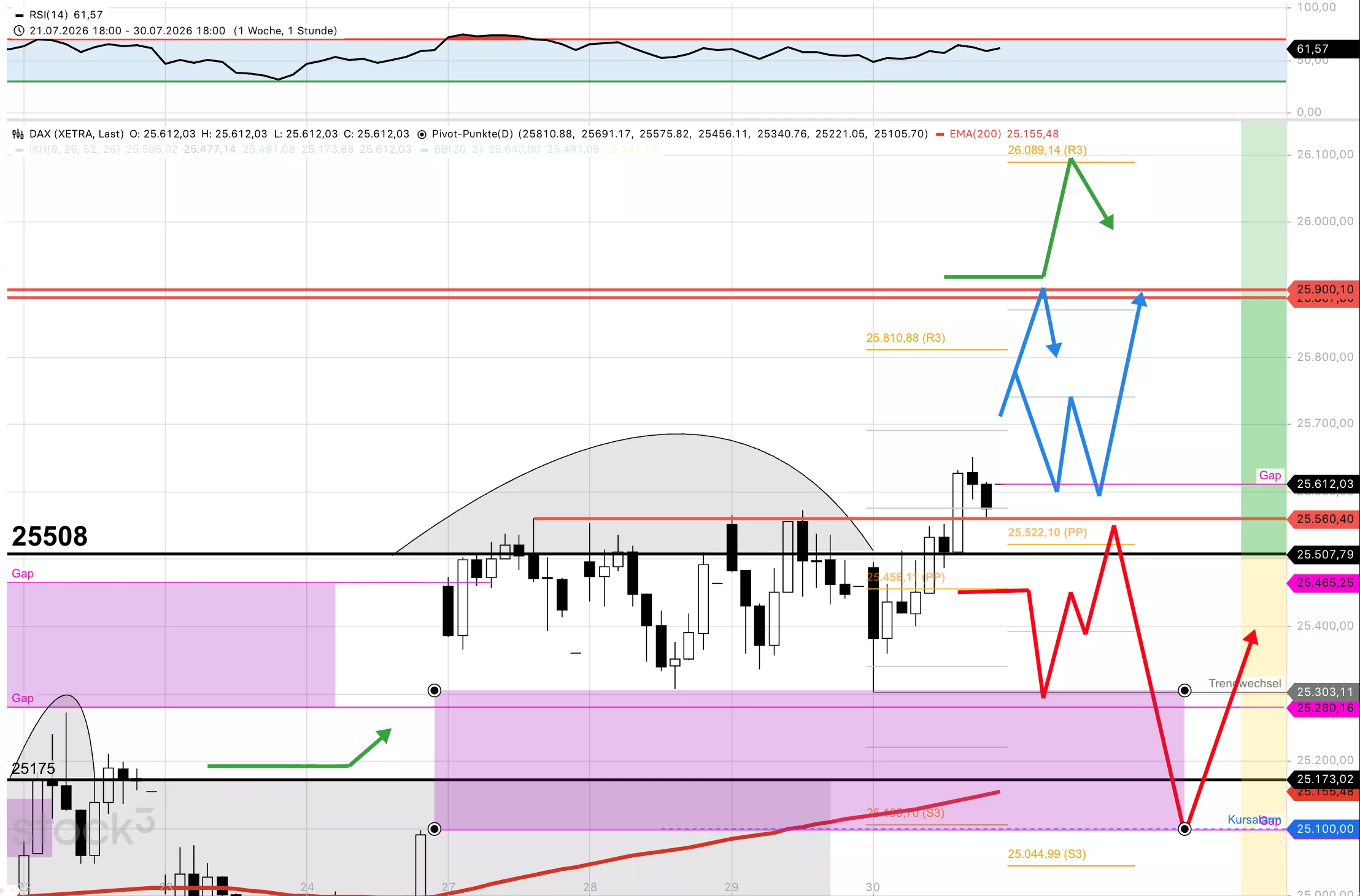The width and height of the screenshot is (1360, 896).
Task: Select the purple rectangle's top-left corner handle
Action: pyautogui.click(x=435, y=690)
